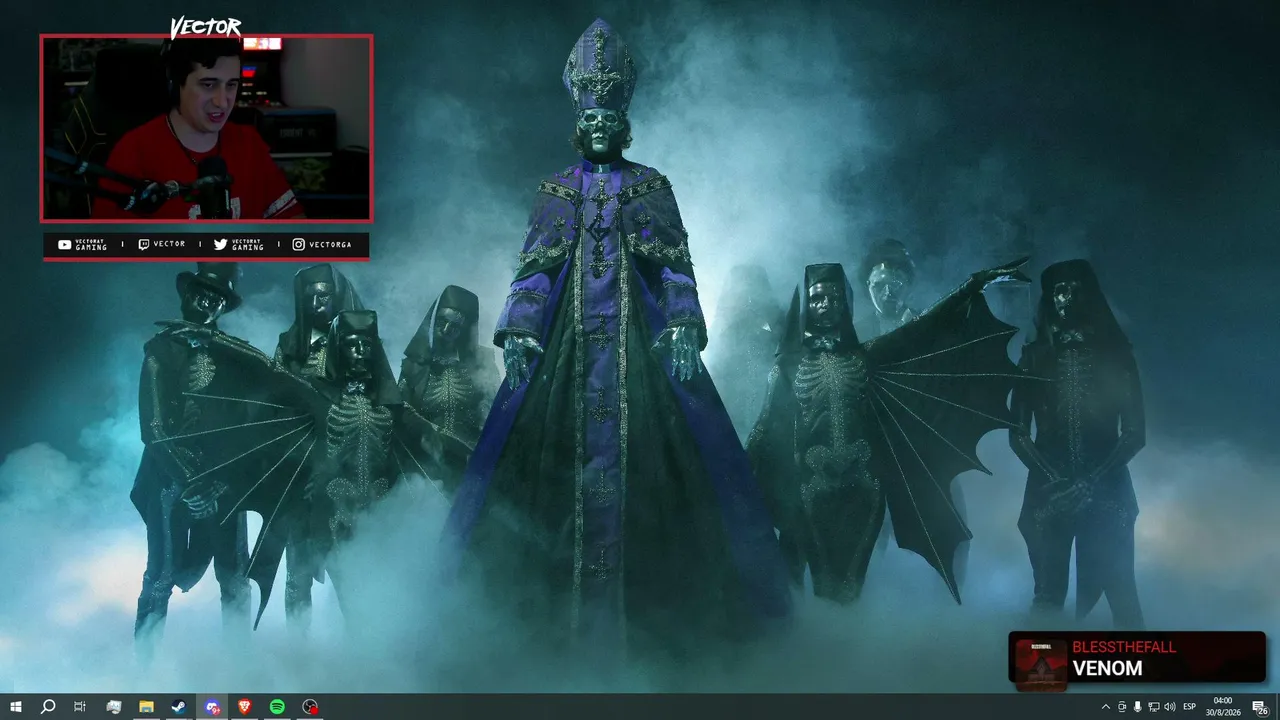Open the clock and date flyout

[x=1222, y=707]
